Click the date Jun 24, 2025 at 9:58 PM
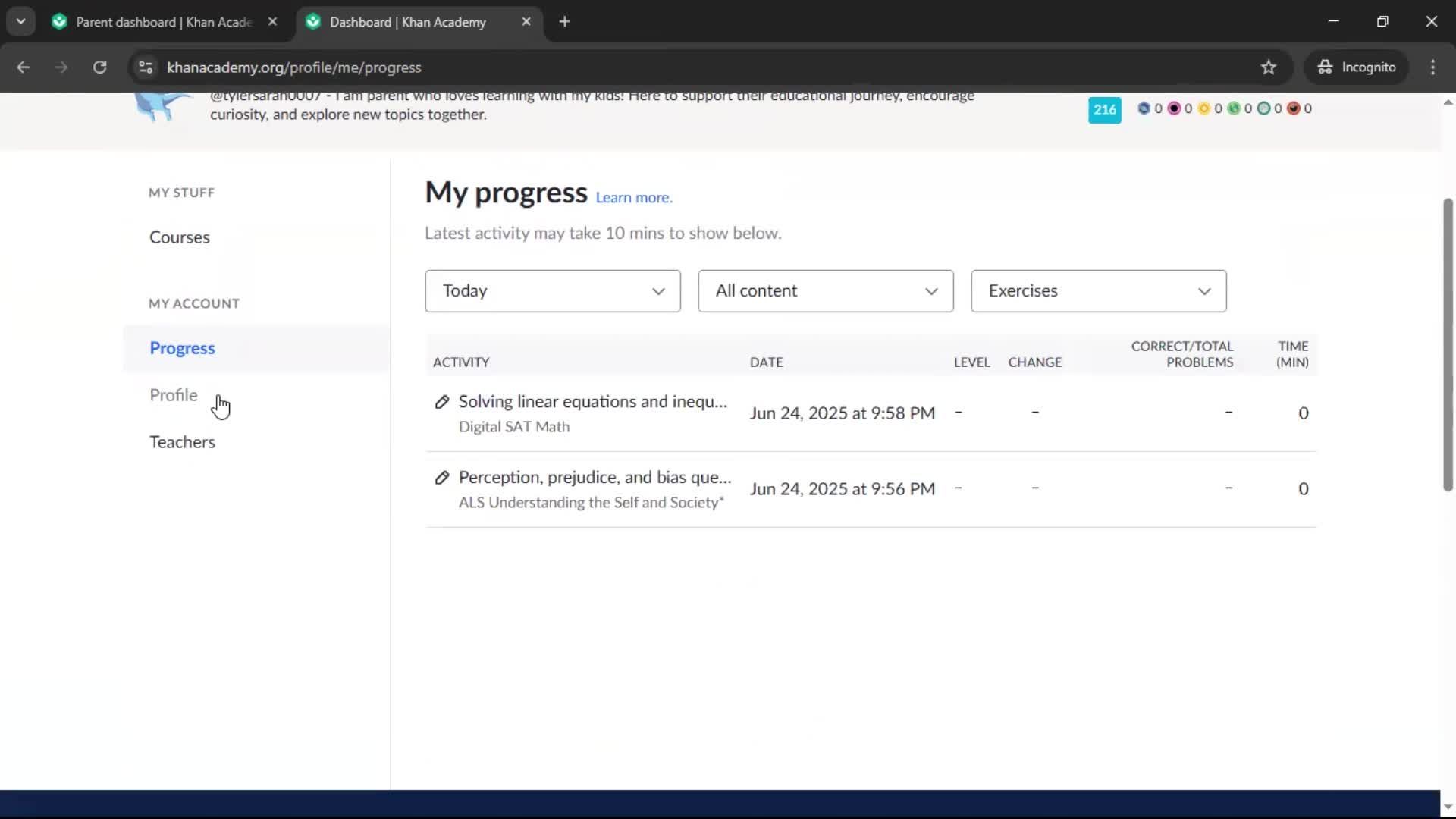This screenshot has height=819, width=1456. [842, 413]
